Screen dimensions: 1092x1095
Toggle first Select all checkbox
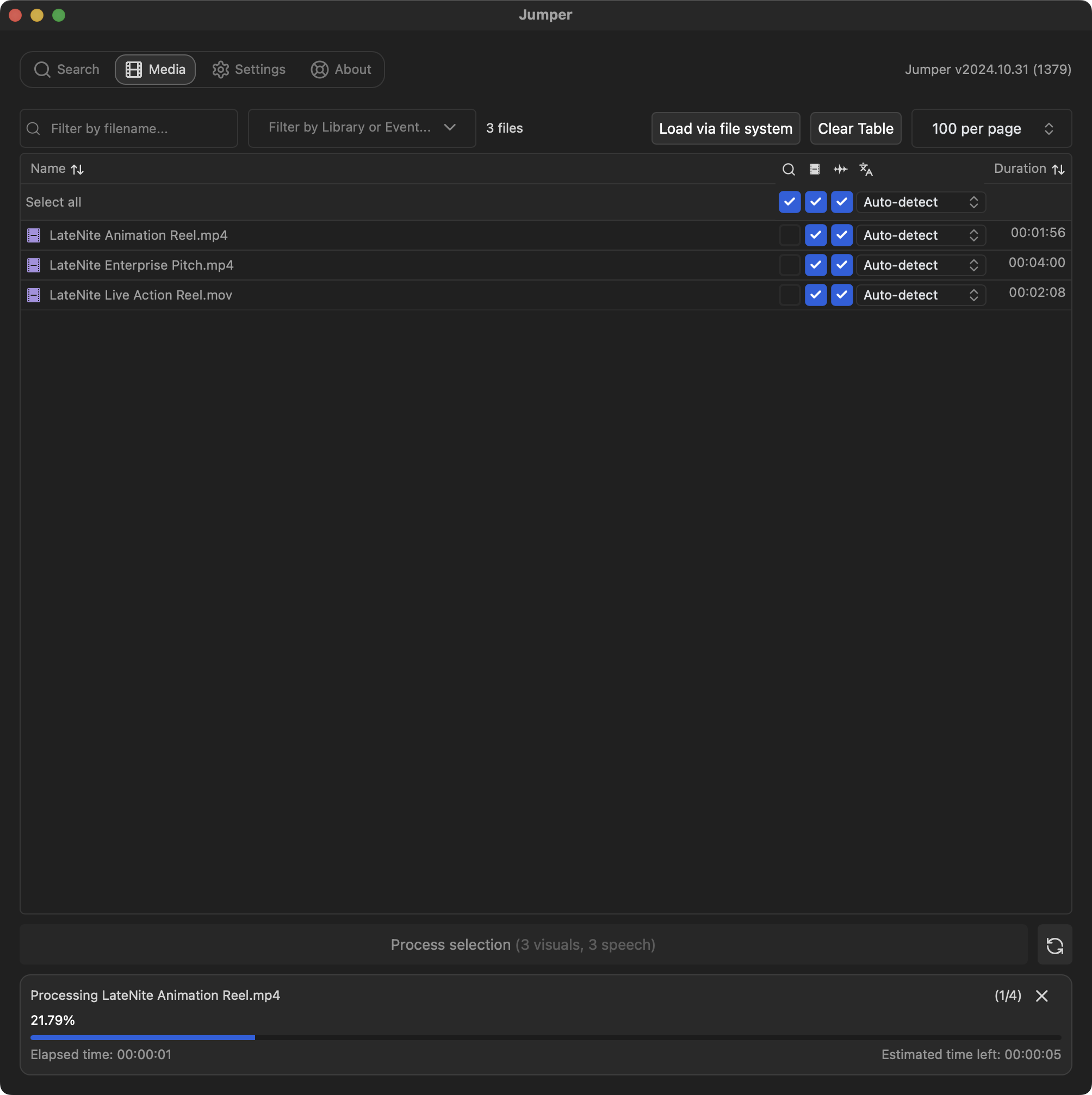789,202
